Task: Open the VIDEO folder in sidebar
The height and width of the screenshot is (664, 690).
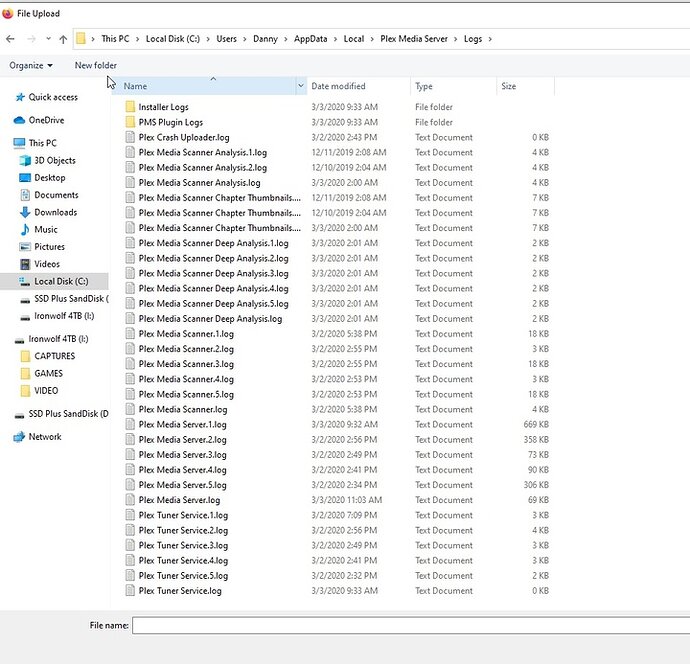Action: (x=46, y=391)
